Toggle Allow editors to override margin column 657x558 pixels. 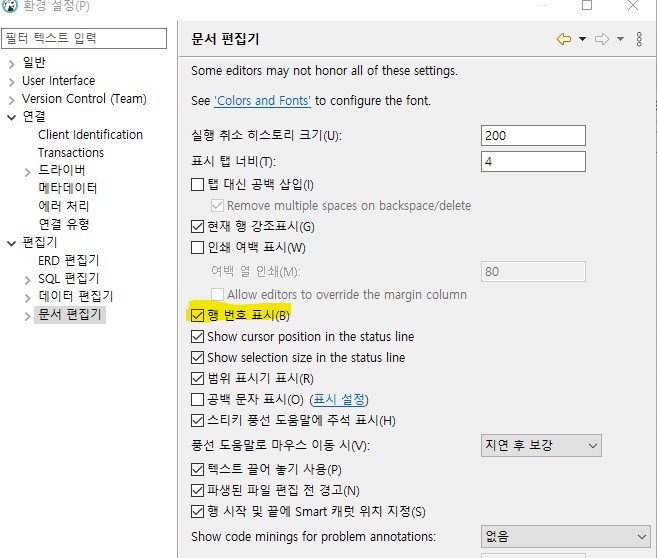click(217, 294)
